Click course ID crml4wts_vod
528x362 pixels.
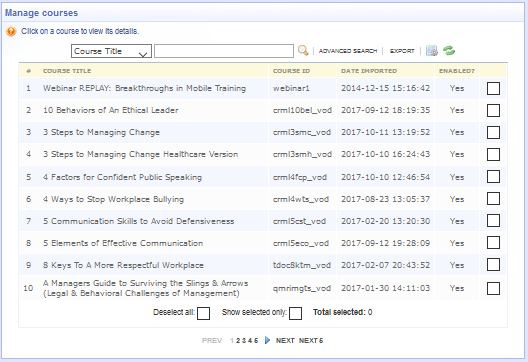(x=301, y=199)
